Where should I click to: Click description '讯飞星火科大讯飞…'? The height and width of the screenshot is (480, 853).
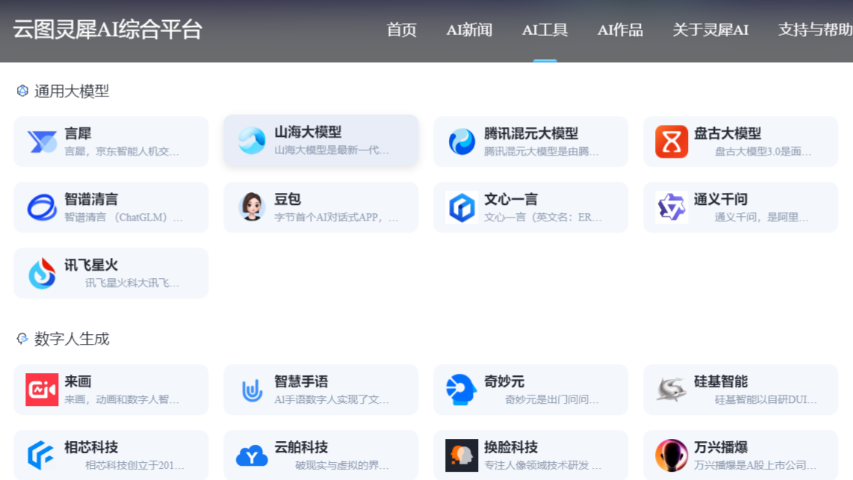[x=132, y=283]
